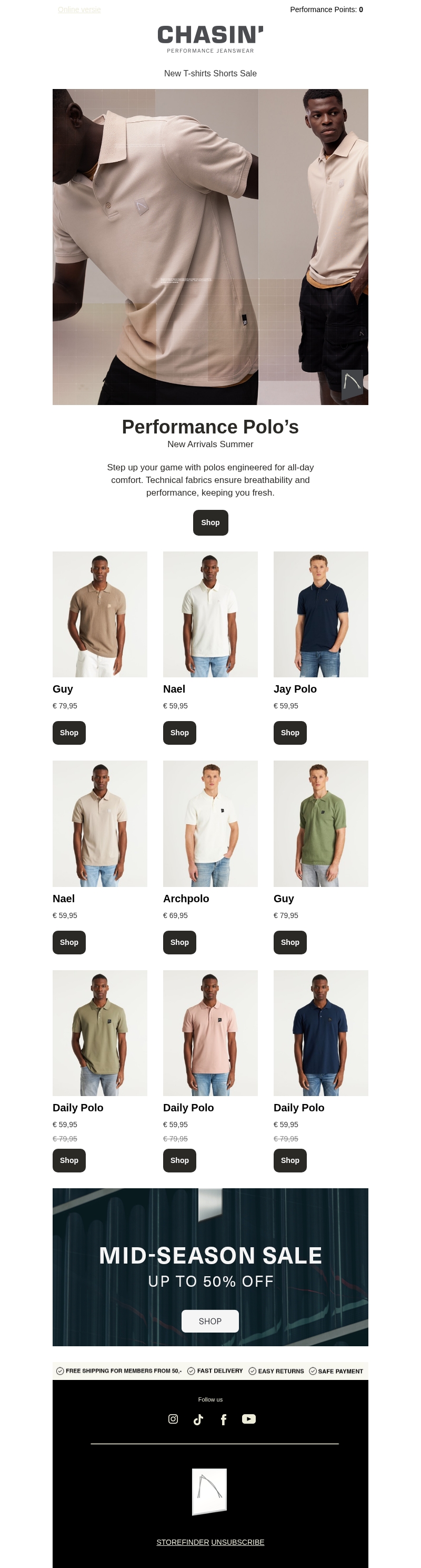Image resolution: width=421 pixels, height=1568 pixels.
Task: Click the STOREFINDER link
Action: coord(183,1542)
